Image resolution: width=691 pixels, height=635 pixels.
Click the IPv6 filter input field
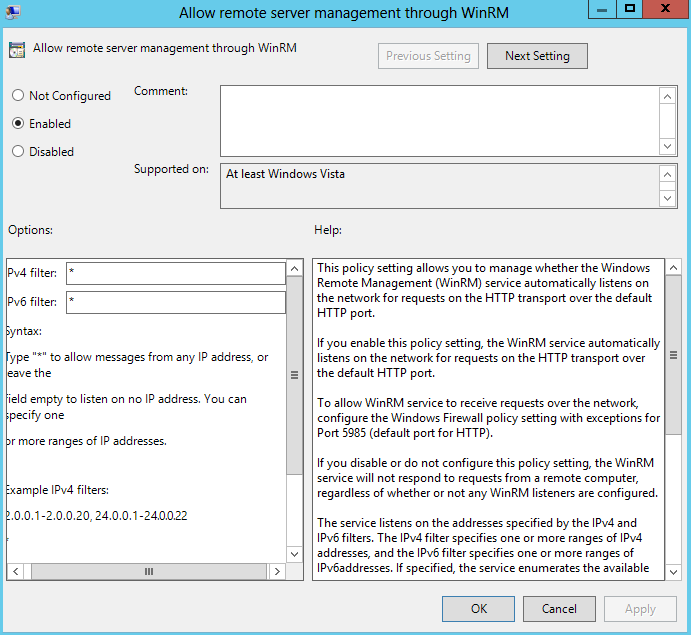click(176, 302)
